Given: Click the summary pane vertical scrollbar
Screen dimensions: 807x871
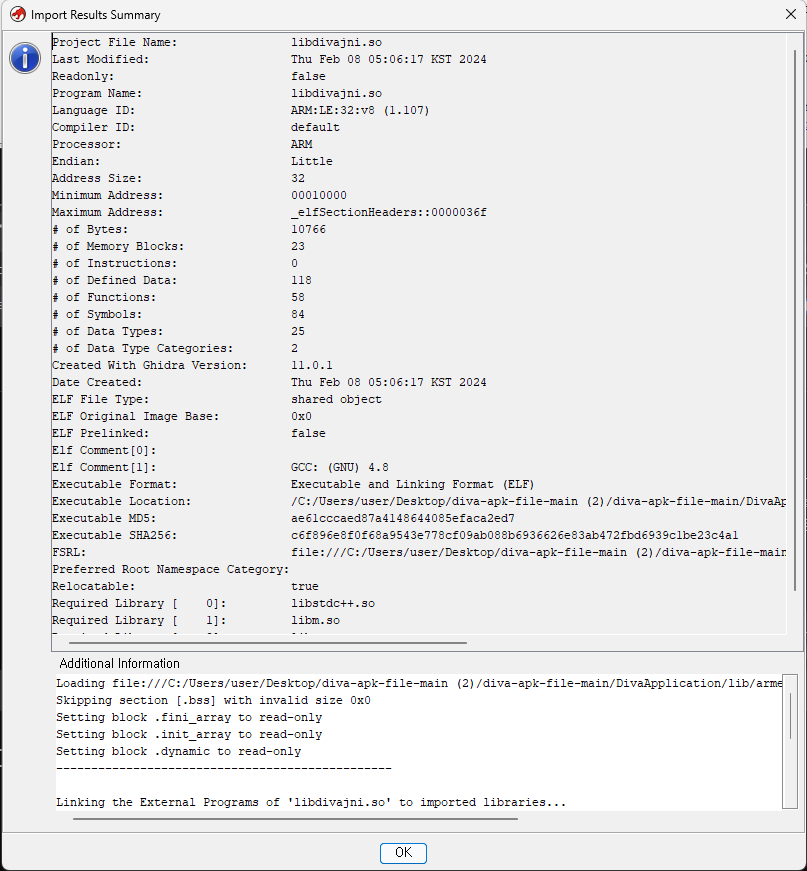Looking at the screenshot, I should click(x=794, y=320).
